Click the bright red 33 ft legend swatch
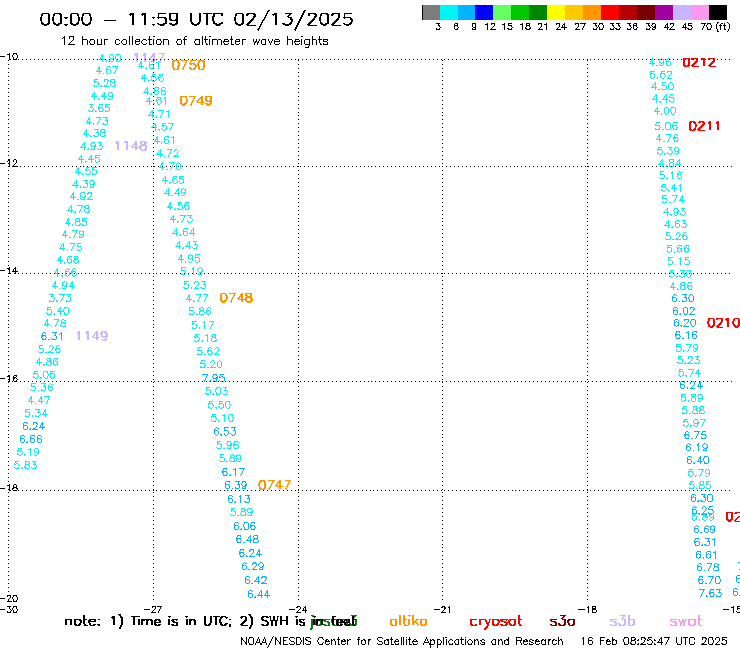The image size is (740, 650). tap(610, 12)
